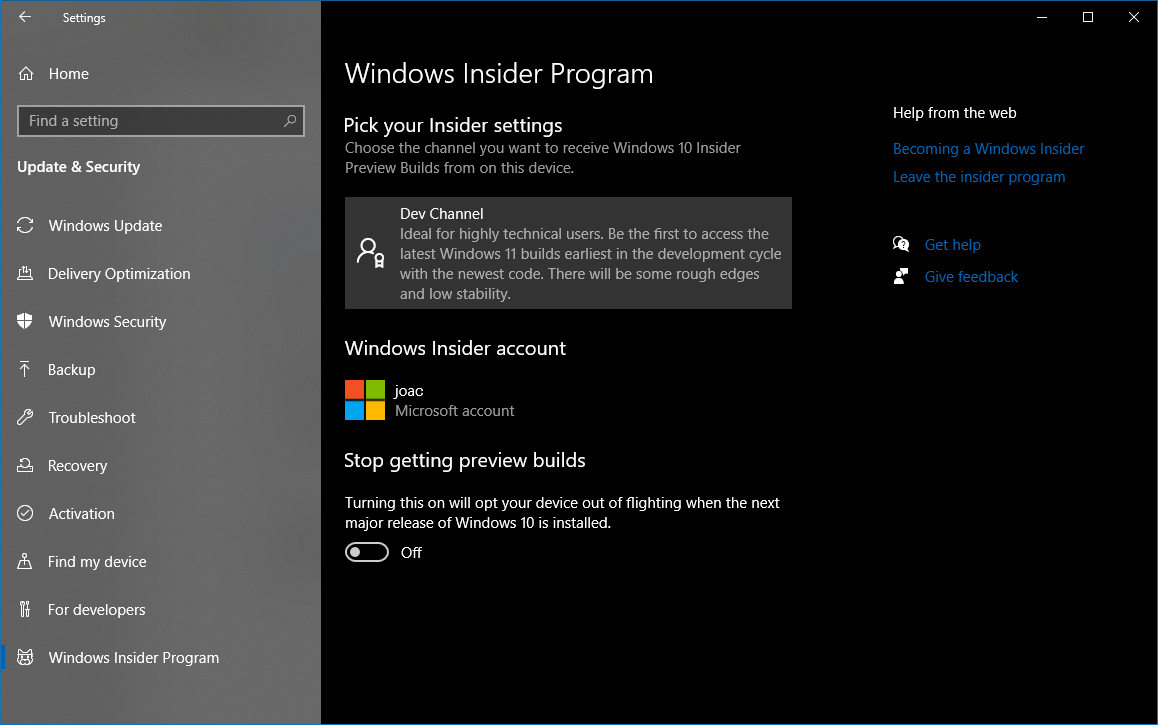Select the joac Microsoft account entry
Image resolution: width=1158 pixels, height=725 pixels.
click(x=430, y=400)
